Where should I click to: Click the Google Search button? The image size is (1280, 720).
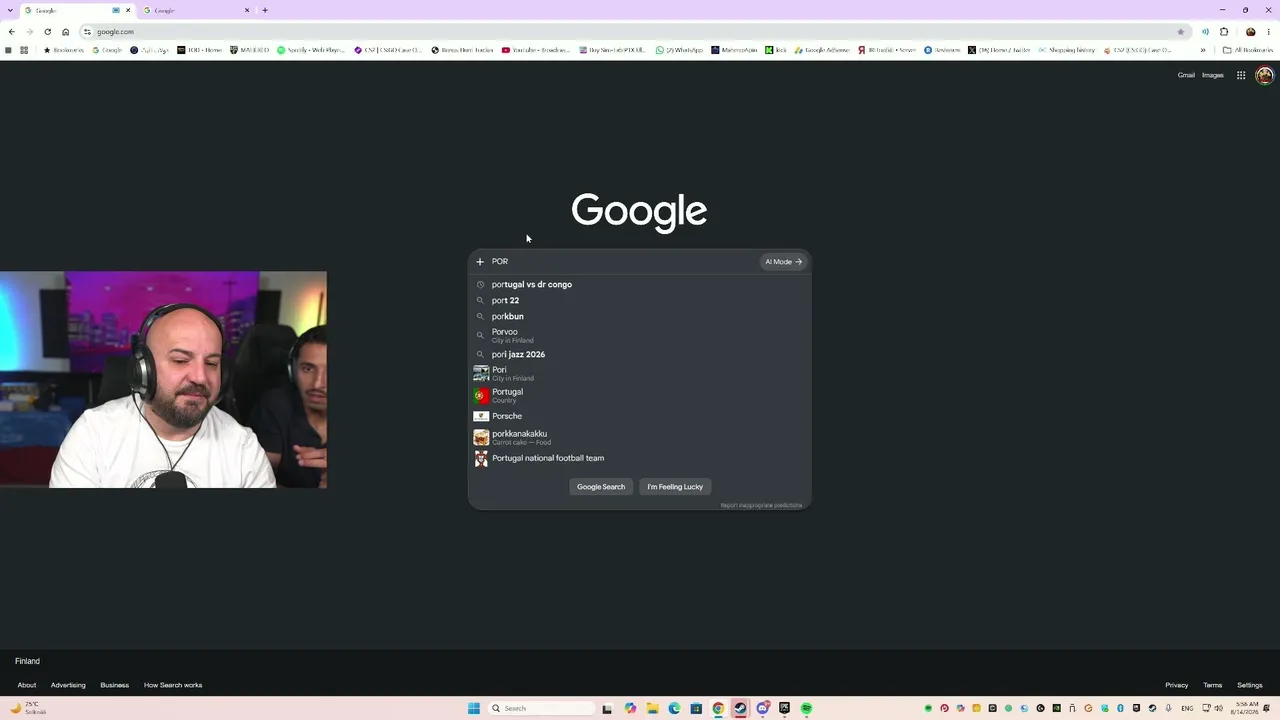tap(601, 487)
